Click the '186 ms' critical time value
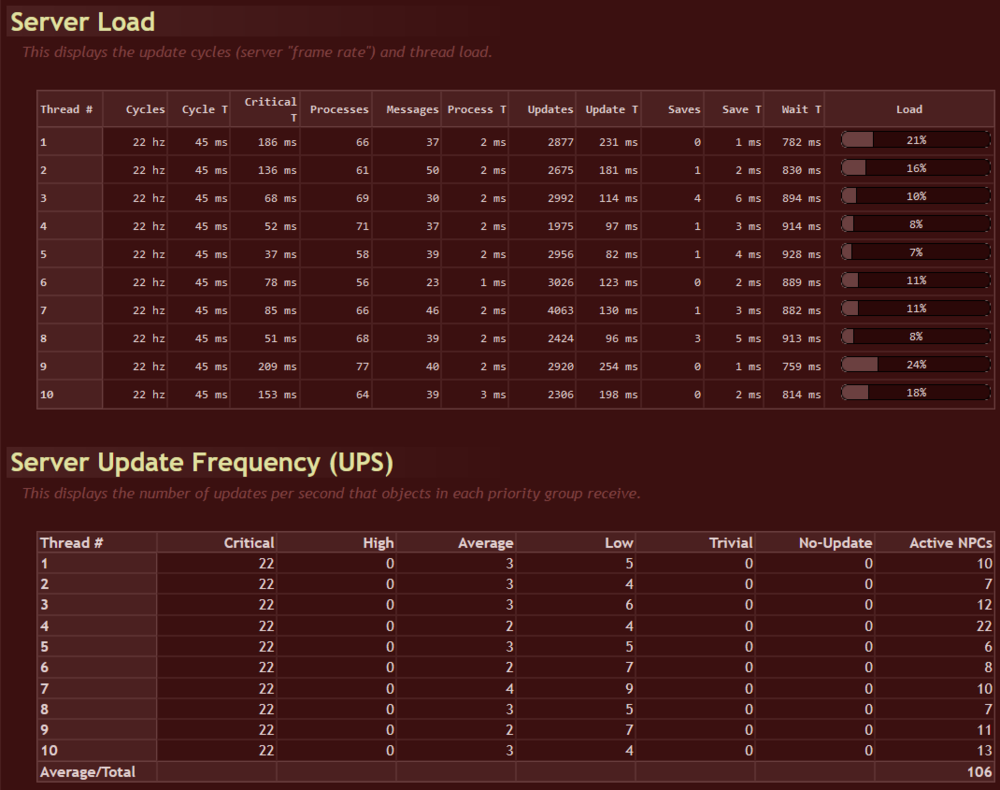 coord(277,142)
